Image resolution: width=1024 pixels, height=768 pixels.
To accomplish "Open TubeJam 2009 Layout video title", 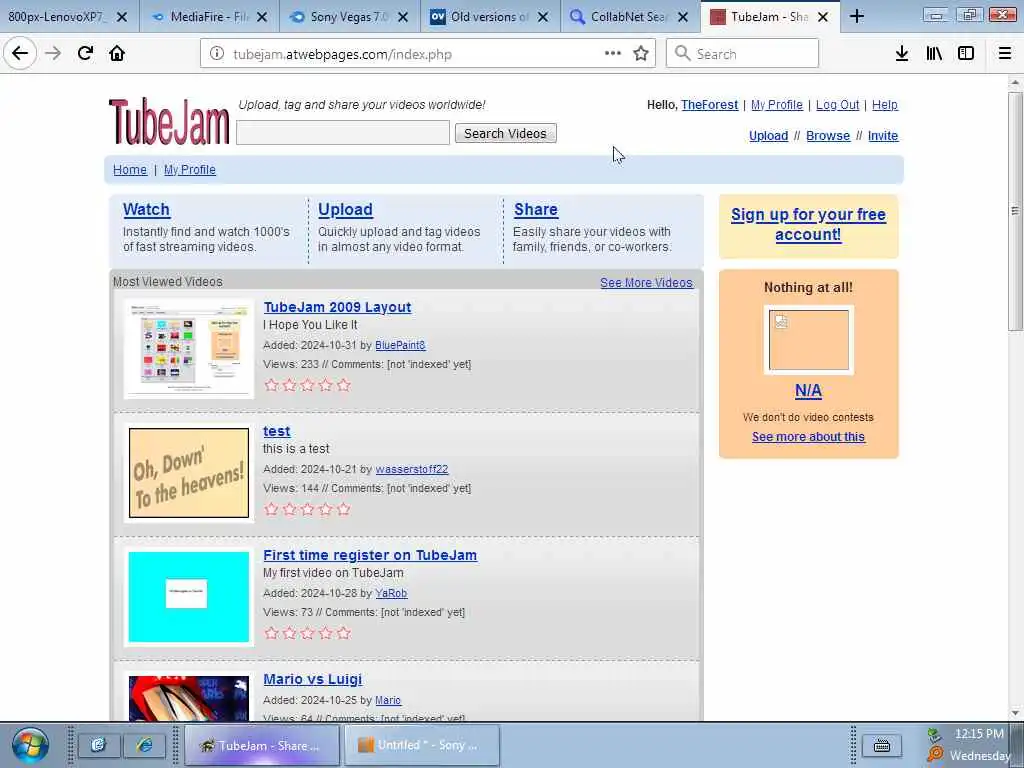I will click(337, 308).
